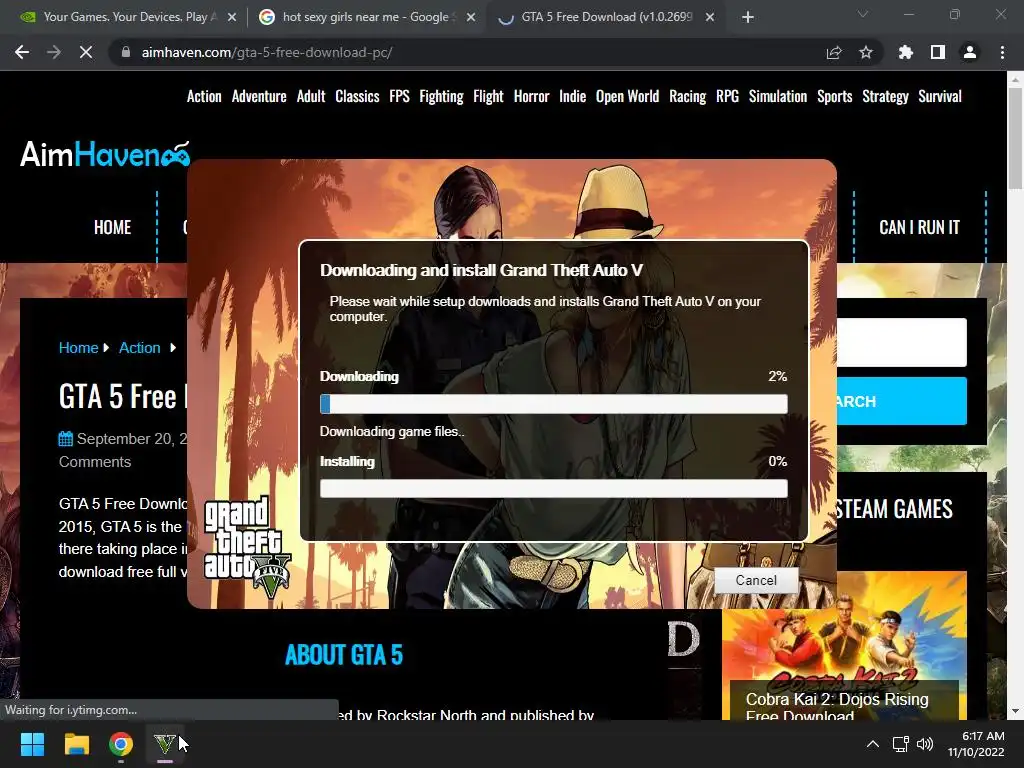Go to the HOME nav item
This screenshot has width=1024, height=768.
(x=112, y=227)
